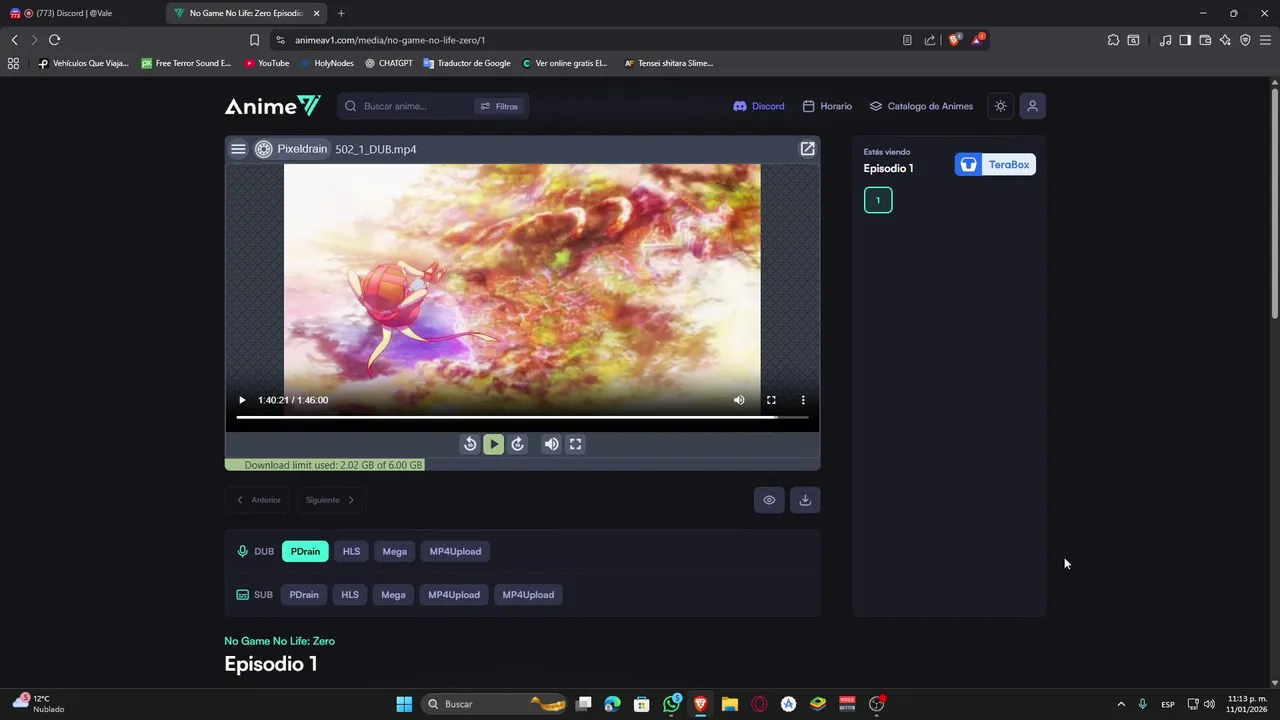Open WhatsApp from the taskbar
Viewport: 1280px width, 720px height.
672,704
